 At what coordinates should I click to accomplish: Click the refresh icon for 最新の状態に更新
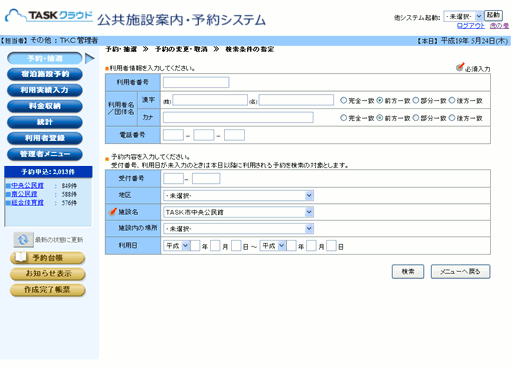coord(23,239)
